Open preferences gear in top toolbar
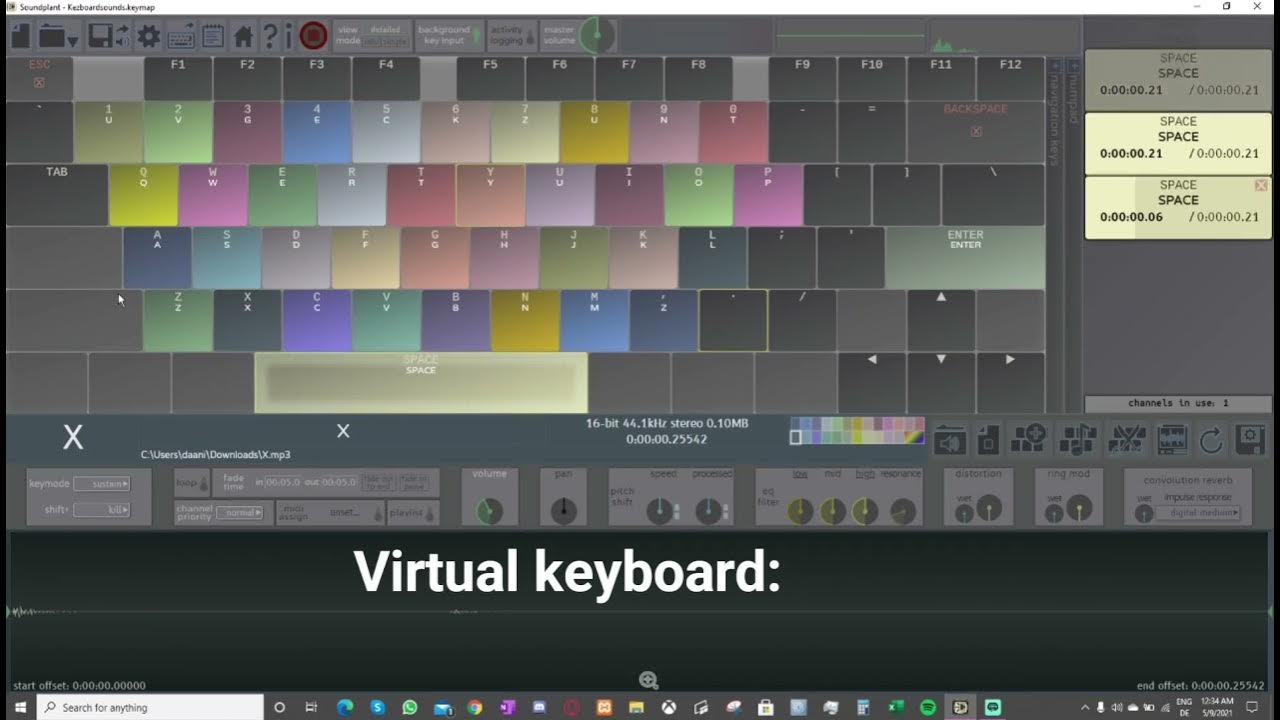The height and width of the screenshot is (720, 1280). 149,37
